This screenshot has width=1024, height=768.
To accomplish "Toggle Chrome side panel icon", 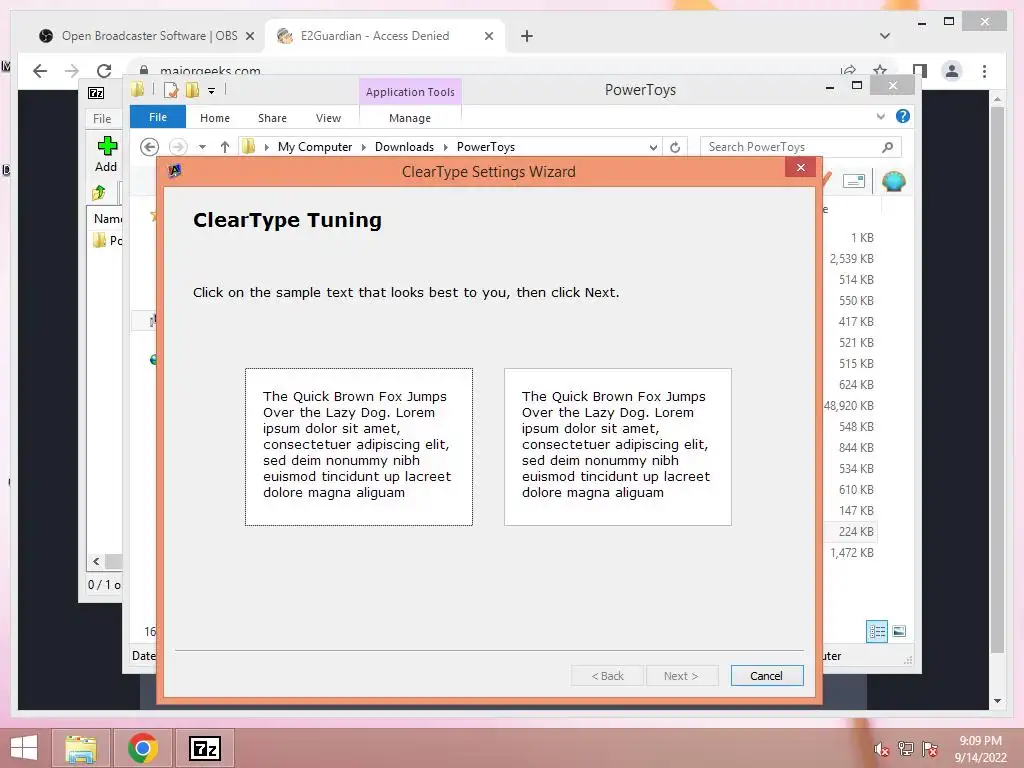I will pos(920,71).
